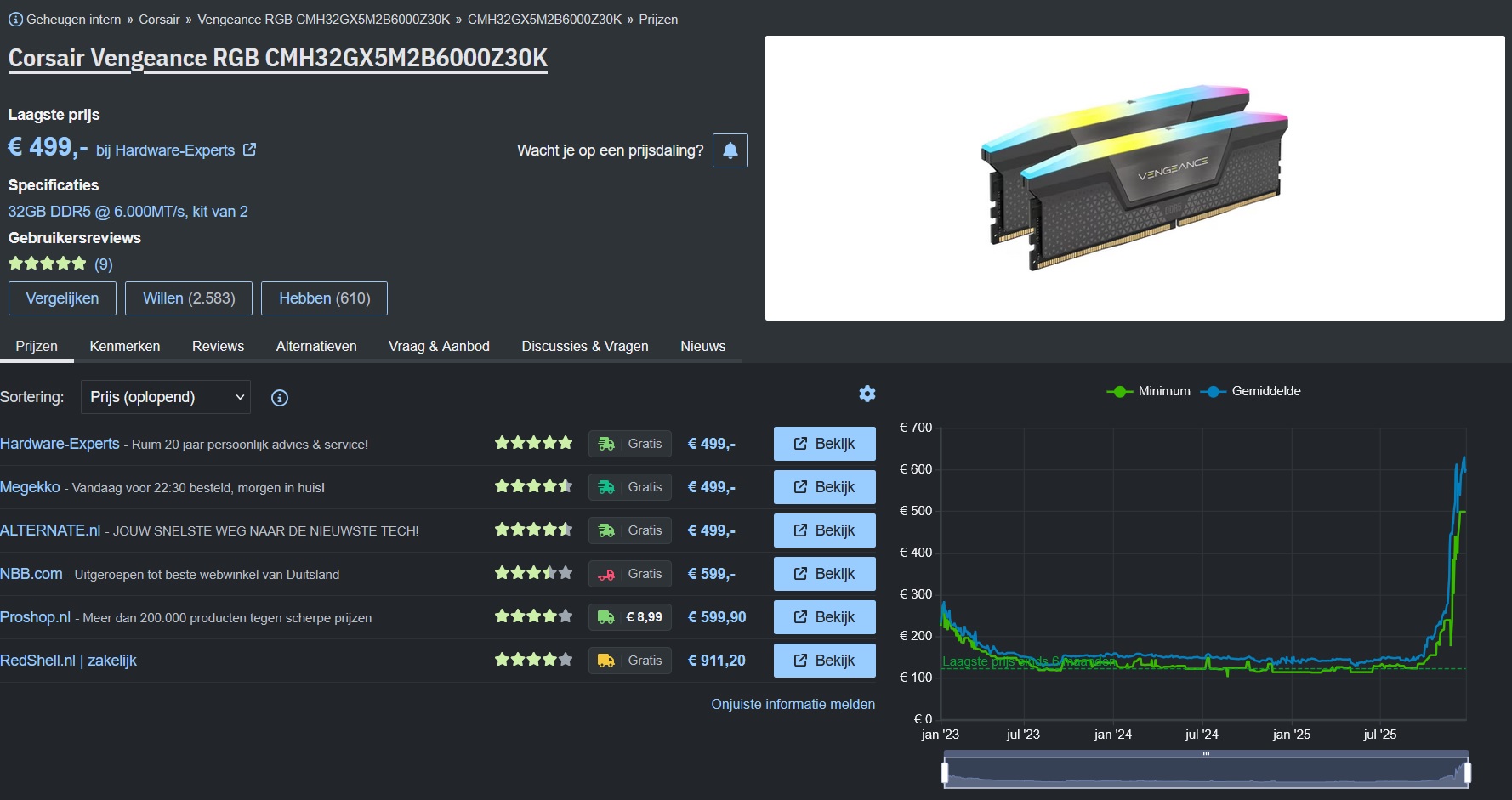
Task: Open the Vengeance RAM product image
Action: tap(1135, 178)
